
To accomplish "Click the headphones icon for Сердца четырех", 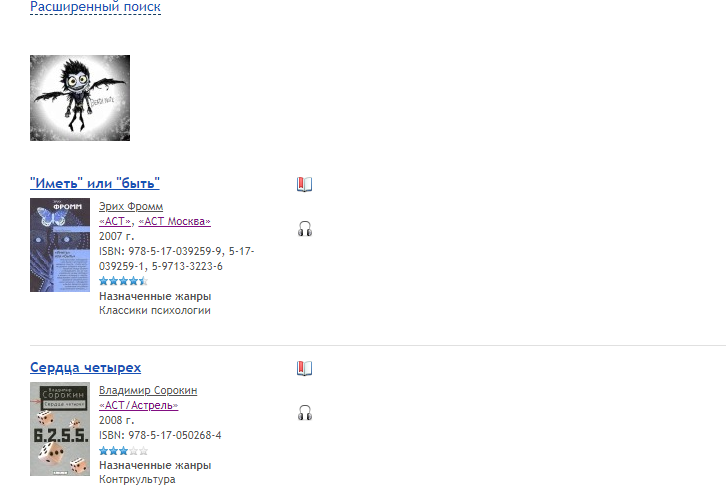I will point(305,412).
